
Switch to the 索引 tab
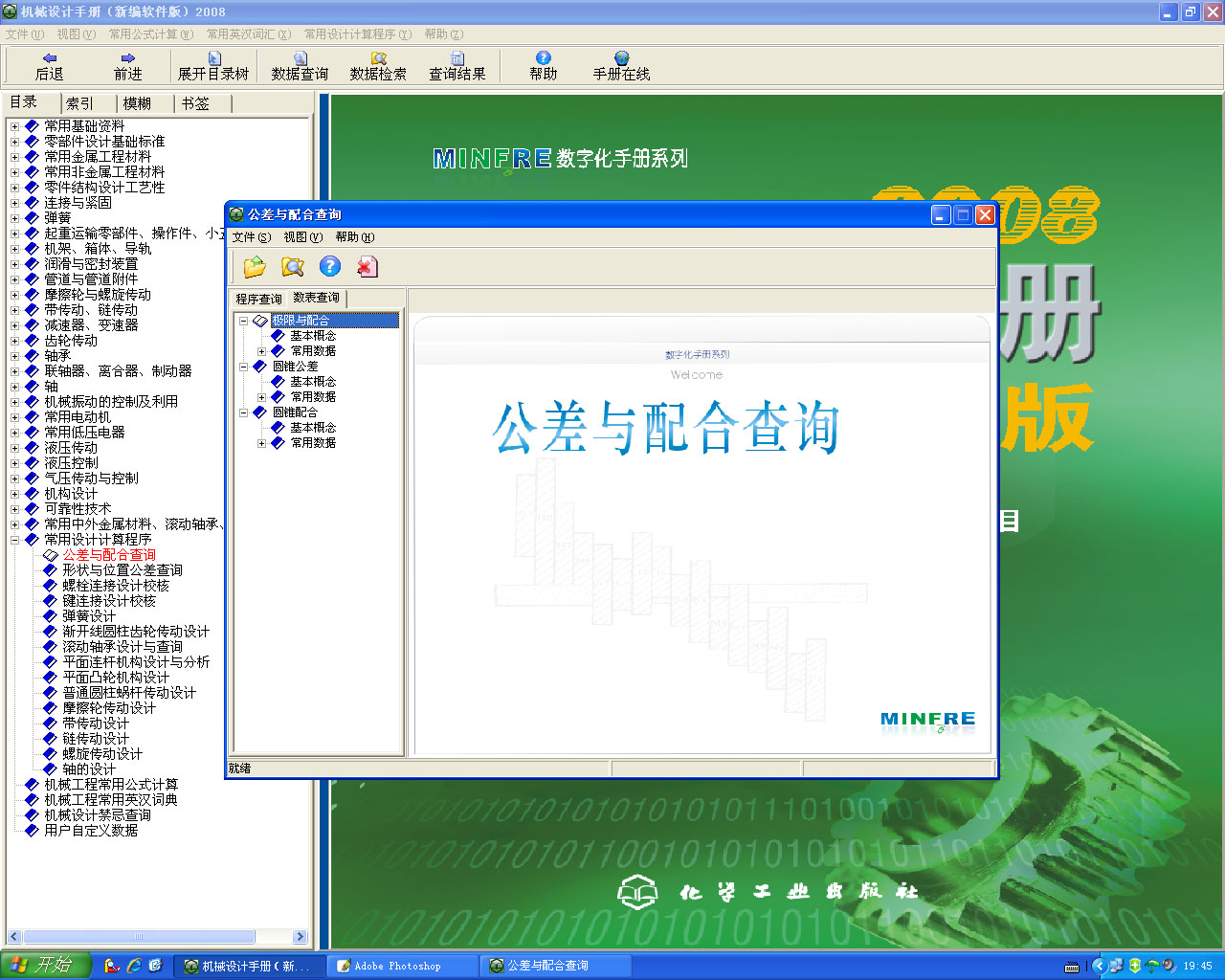(80, 103)
